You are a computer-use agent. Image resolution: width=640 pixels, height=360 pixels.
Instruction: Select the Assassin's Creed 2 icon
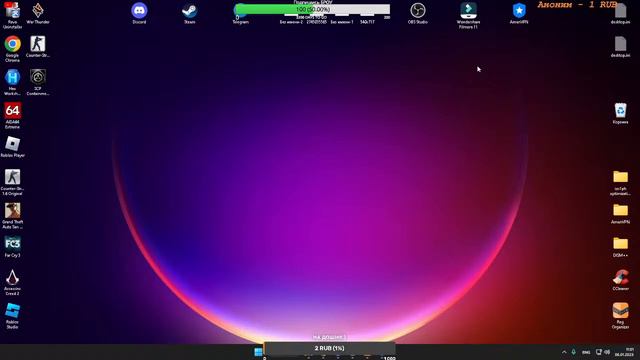tap(12, 282)
